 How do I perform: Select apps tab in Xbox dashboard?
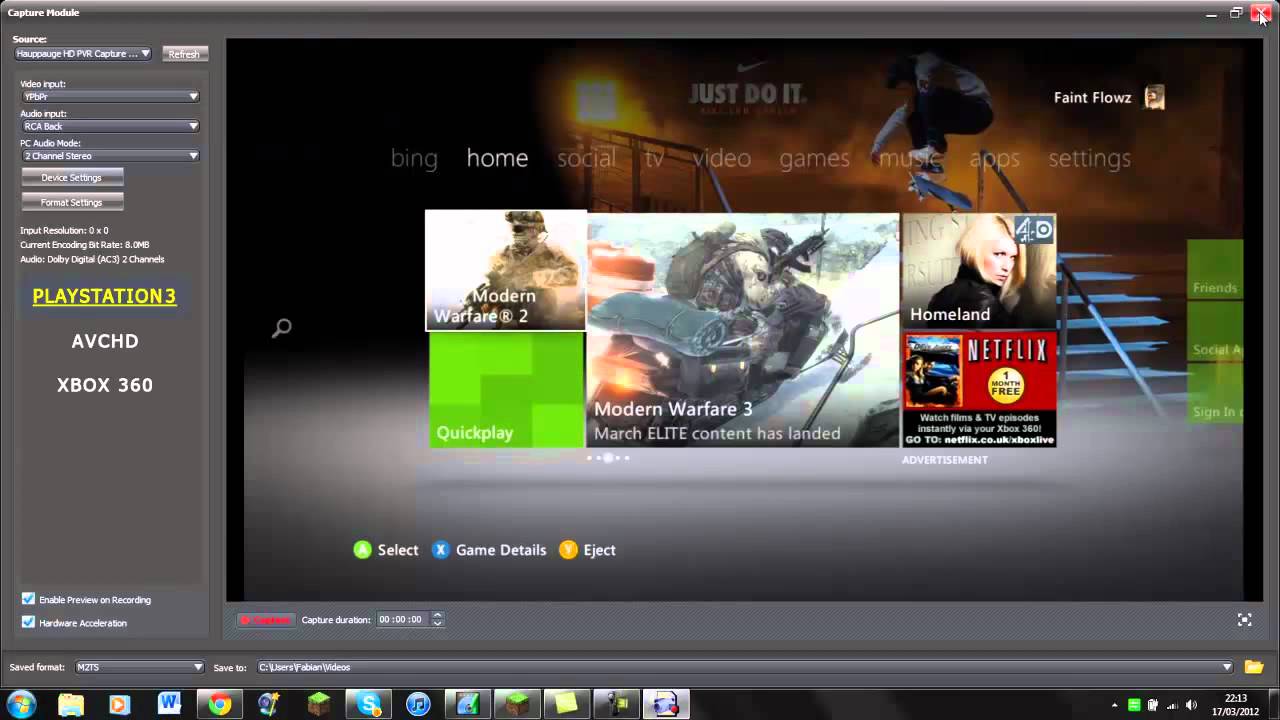[994, 158]
